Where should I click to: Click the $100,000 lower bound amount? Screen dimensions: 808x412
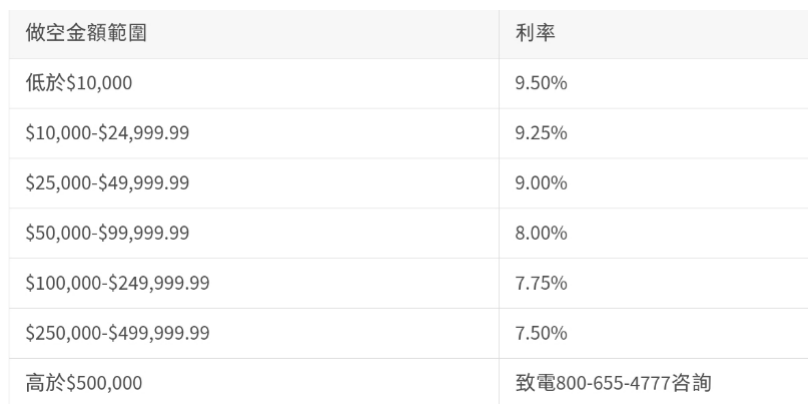(58, 284)
